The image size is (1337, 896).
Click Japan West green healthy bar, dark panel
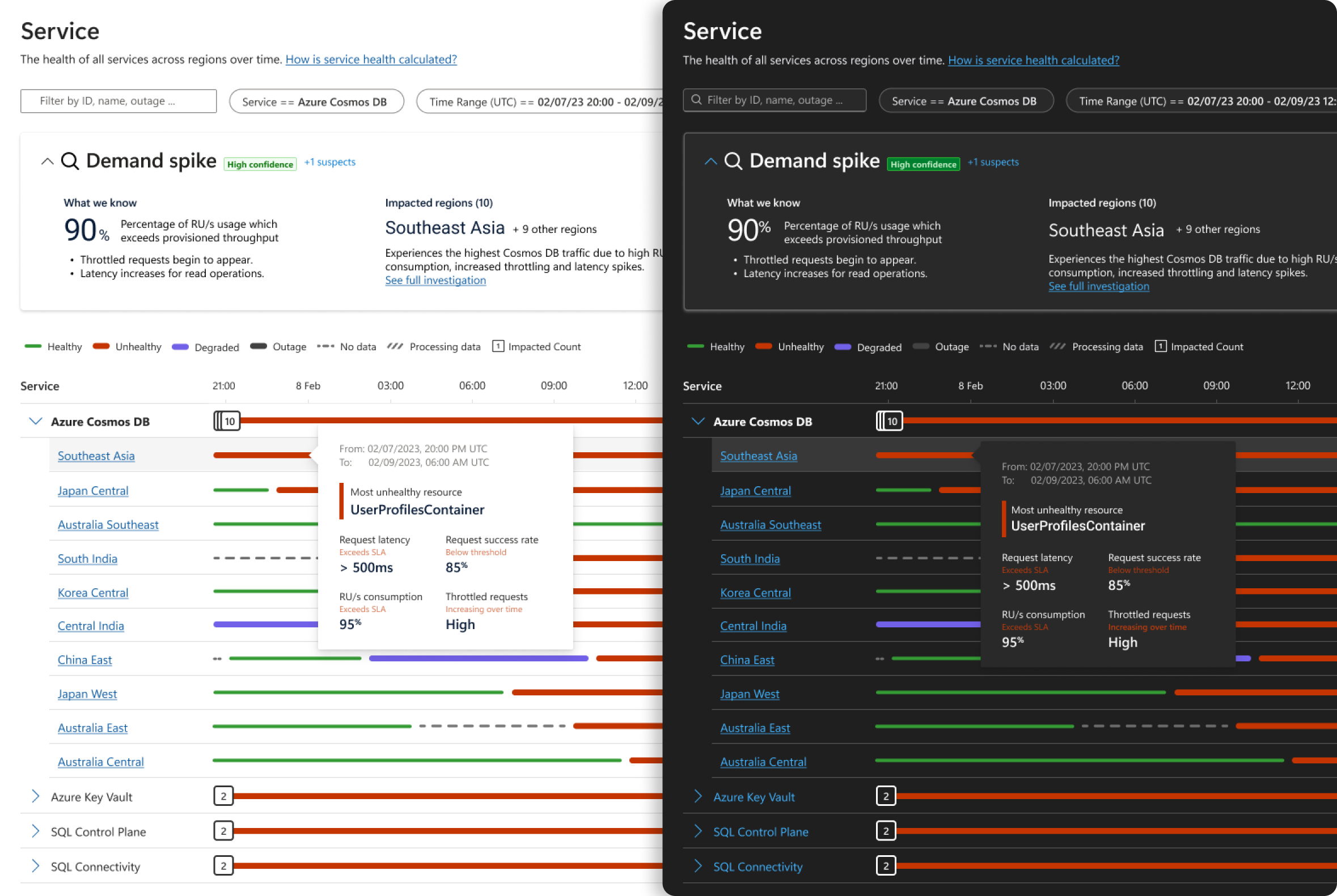click(1020, 693)
